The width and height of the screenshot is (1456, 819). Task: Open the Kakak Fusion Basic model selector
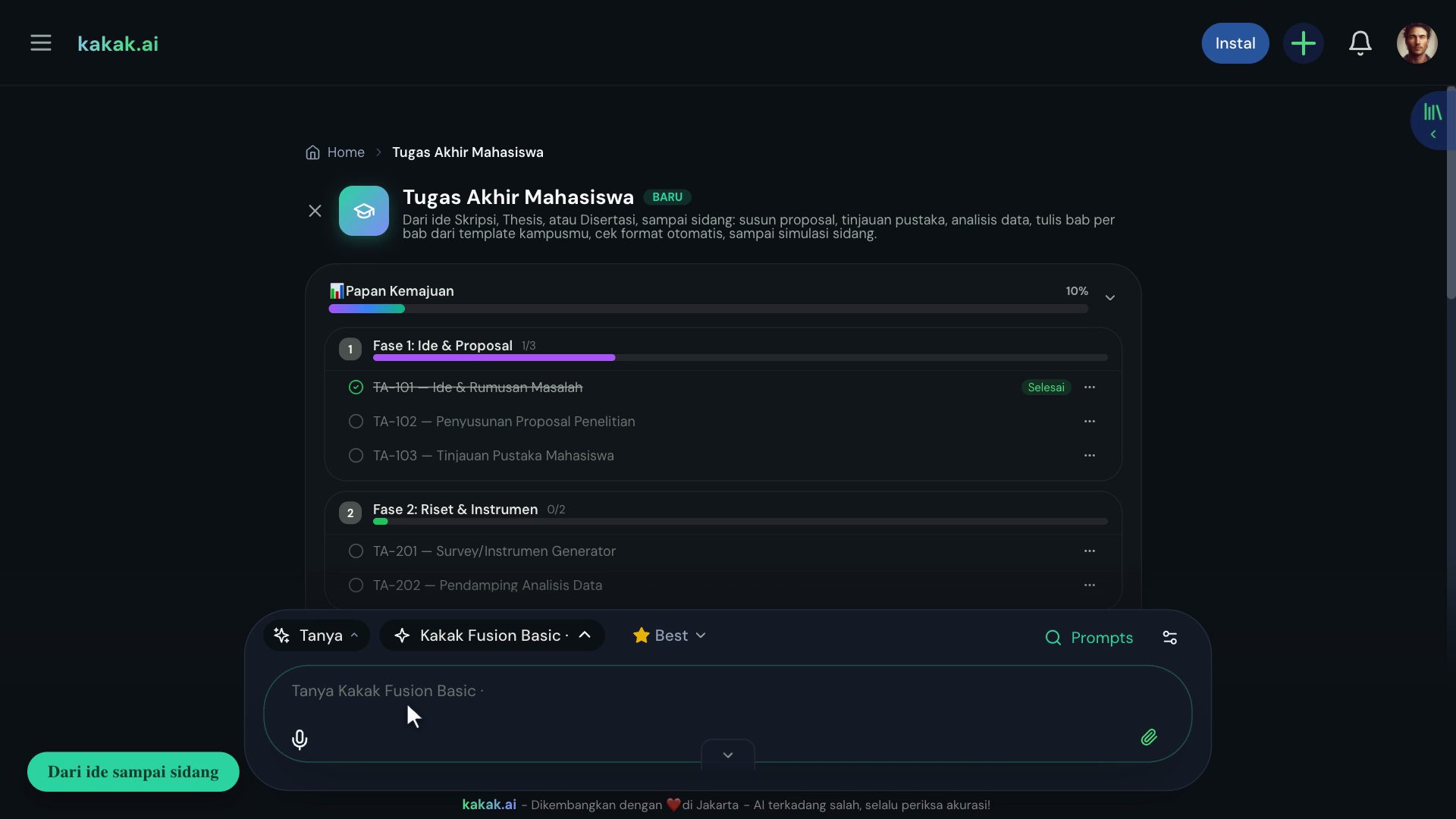coord(491,635)
